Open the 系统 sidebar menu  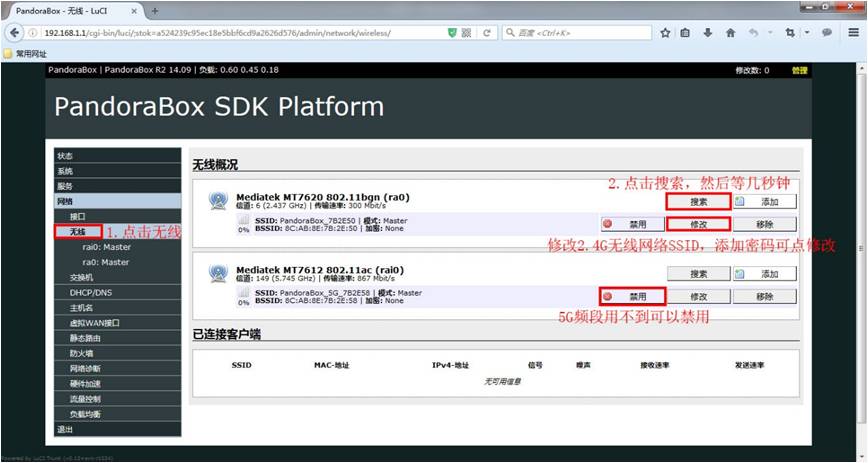tap(117, 171)
